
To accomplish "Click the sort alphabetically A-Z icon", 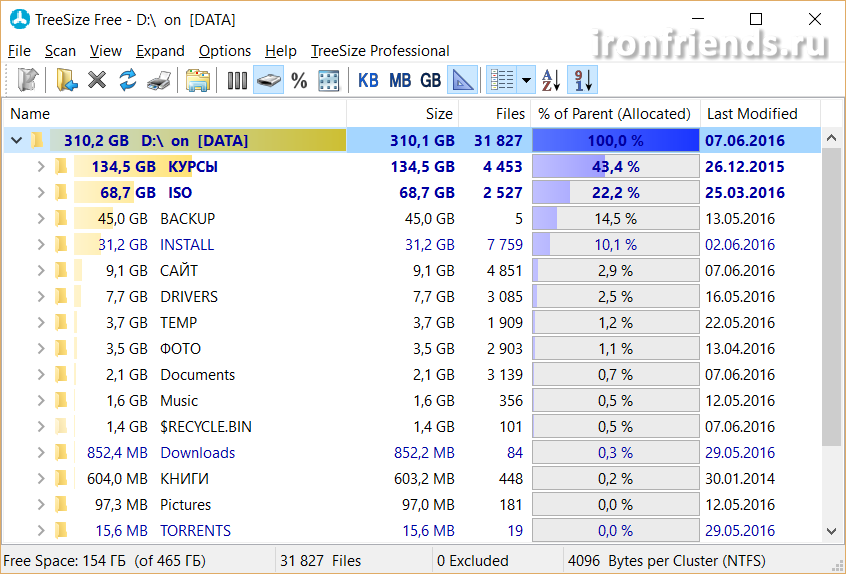I will (x=551, y=81).
